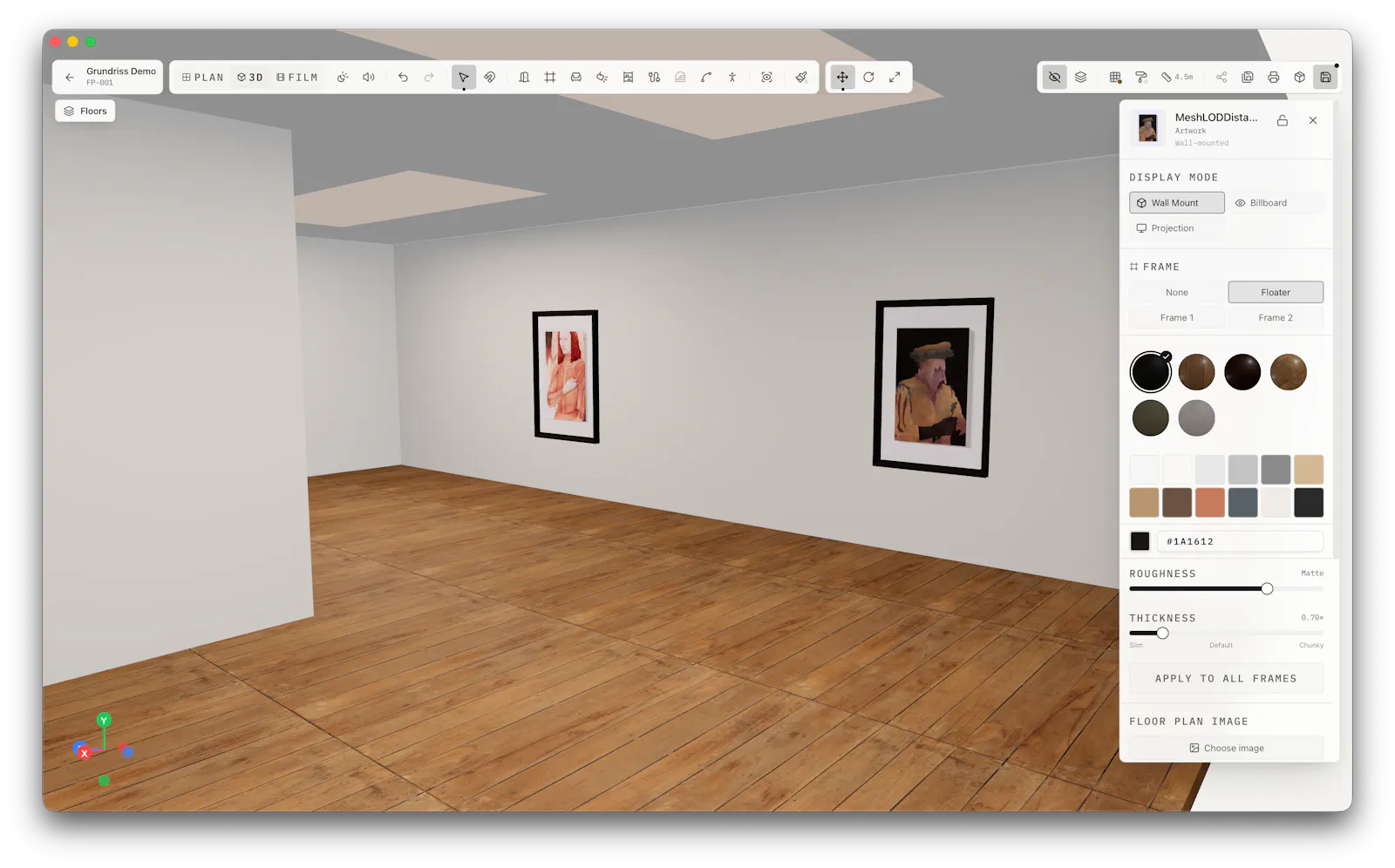Switch to PLAN view tab
Image resolution: width=1395 pixels, height=868 pixels.
click(x=203, y=78)
